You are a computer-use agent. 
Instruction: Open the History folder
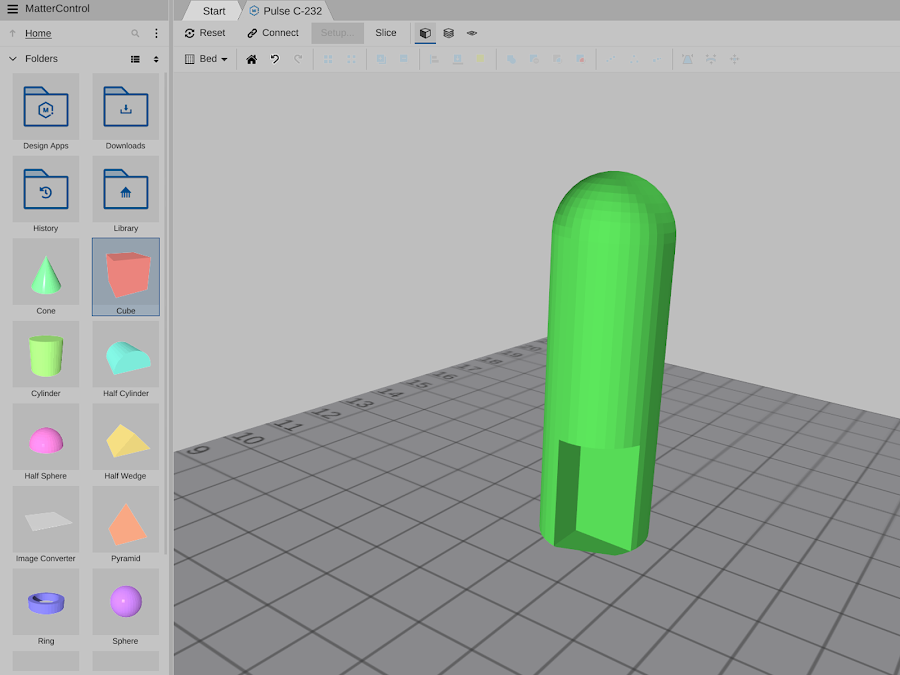point(46,195)
